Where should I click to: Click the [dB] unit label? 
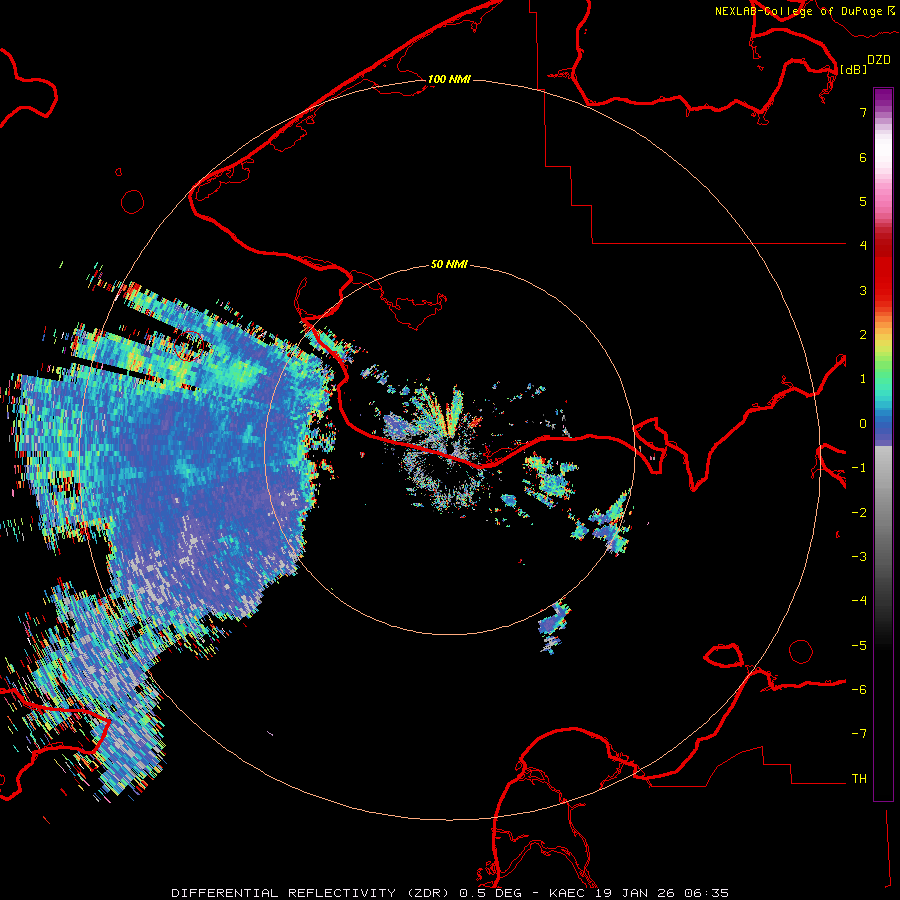tap(853, 69)
